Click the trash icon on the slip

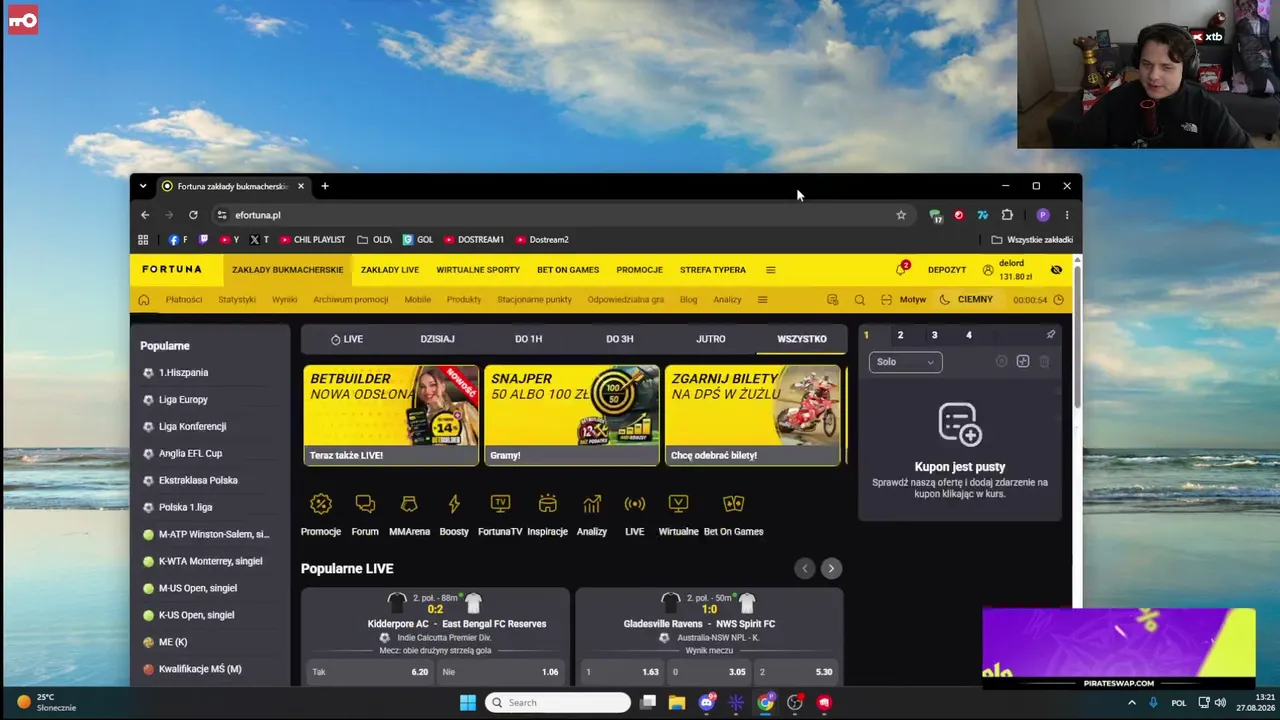[1044, 362]
